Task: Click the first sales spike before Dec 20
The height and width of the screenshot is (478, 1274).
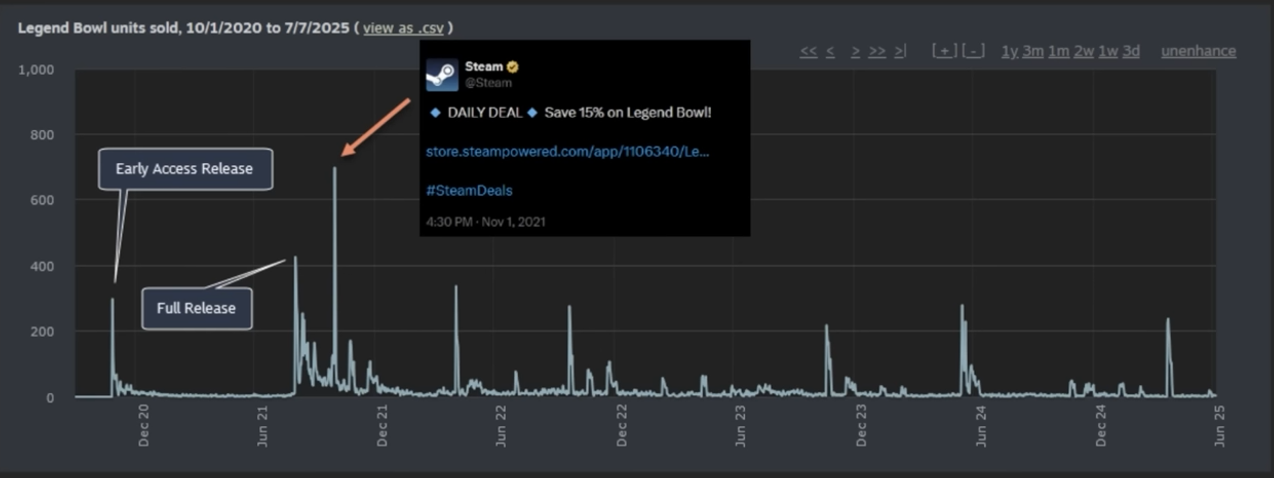Action: [x=112, y=345]
